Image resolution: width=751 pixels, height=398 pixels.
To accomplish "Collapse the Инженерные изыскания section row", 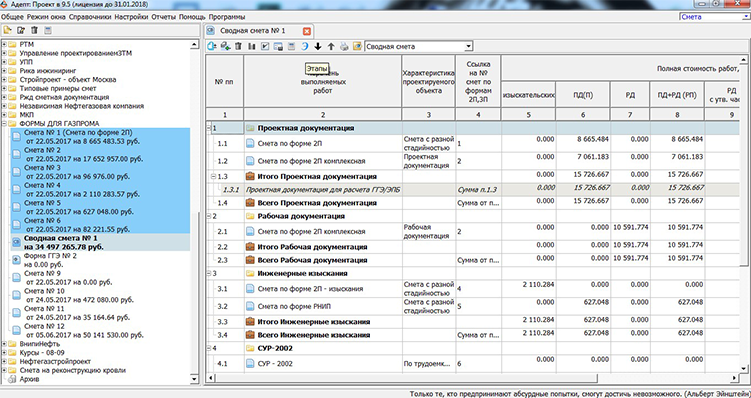I will tap(209, 273).
